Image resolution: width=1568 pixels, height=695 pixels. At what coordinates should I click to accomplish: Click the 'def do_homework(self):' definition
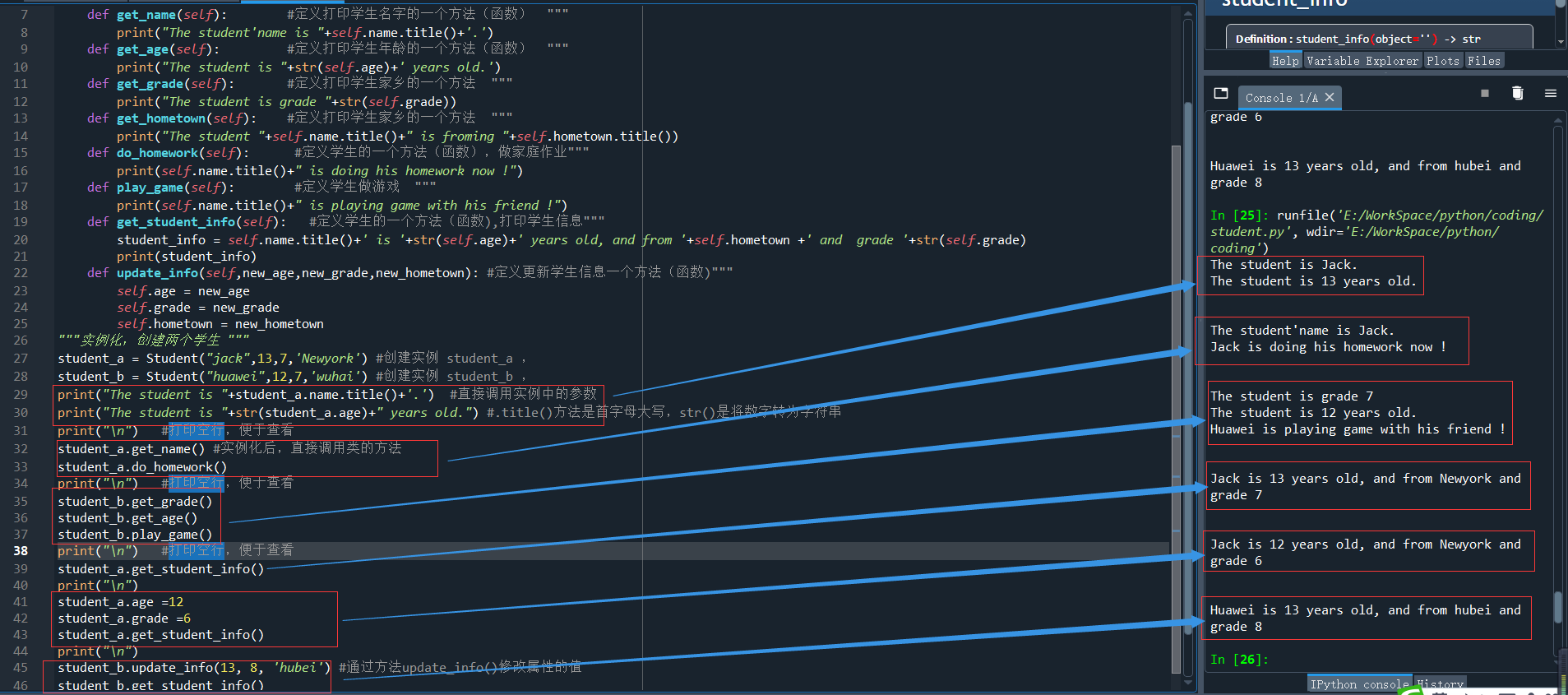pos(168,153)
